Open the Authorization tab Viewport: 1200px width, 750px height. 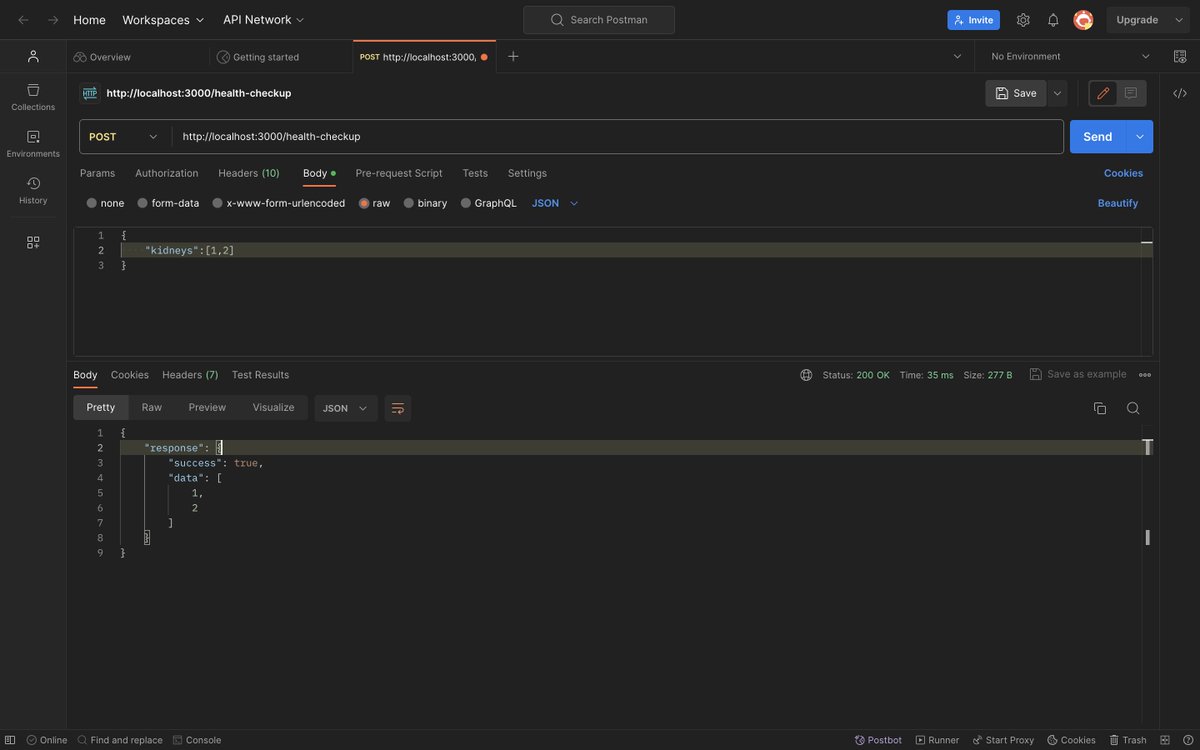[167, 173]
